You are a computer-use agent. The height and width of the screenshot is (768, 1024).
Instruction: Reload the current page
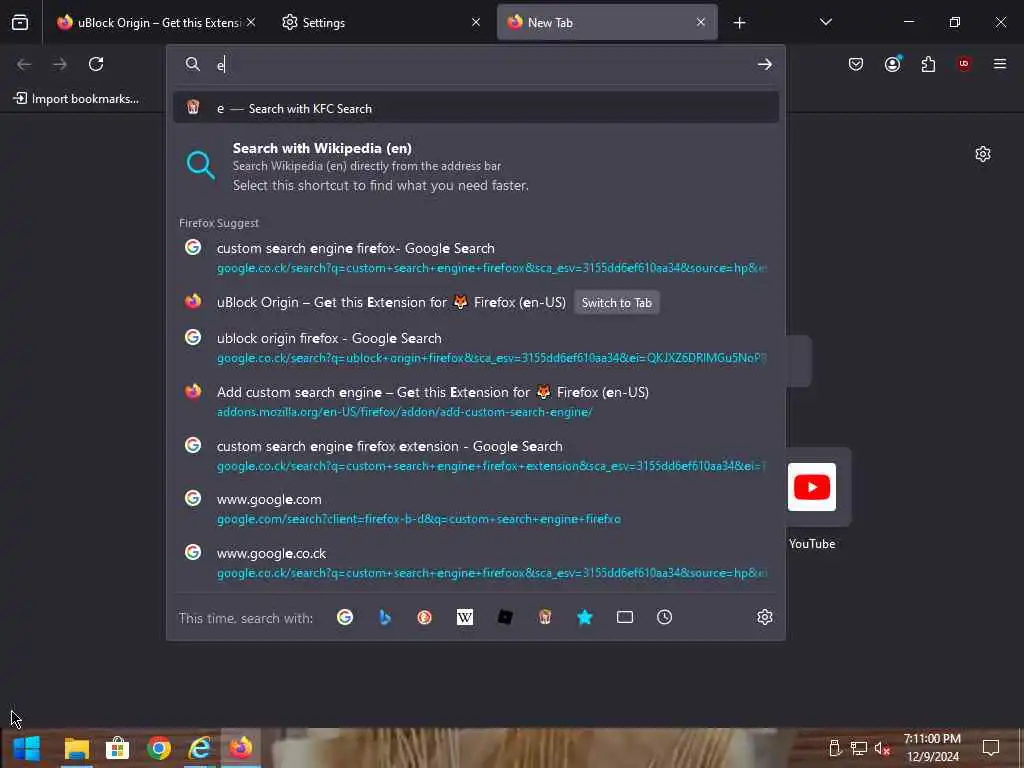tap(96, 64)
